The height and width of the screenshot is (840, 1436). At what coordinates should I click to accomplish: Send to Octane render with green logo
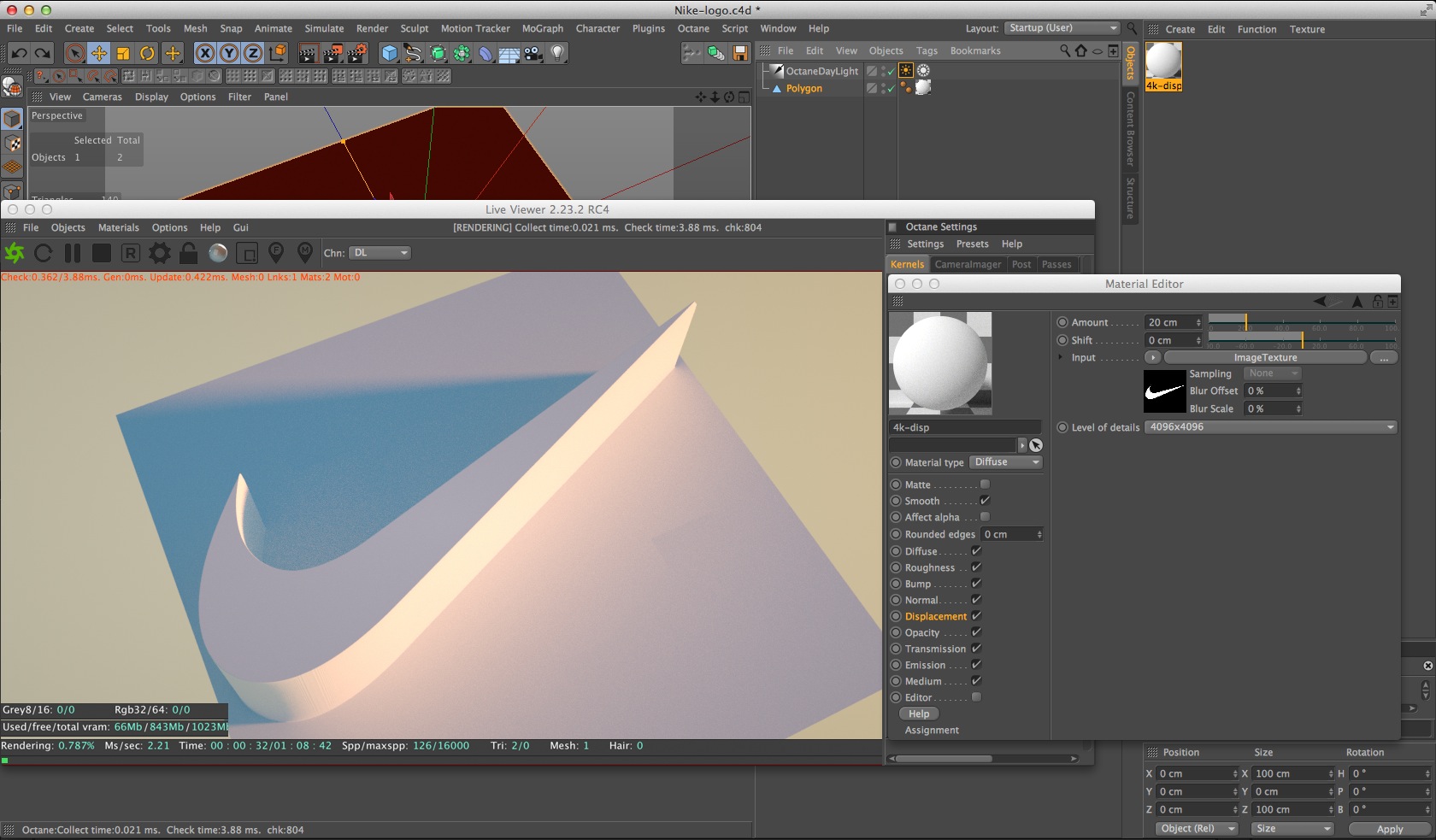[15, 253]
